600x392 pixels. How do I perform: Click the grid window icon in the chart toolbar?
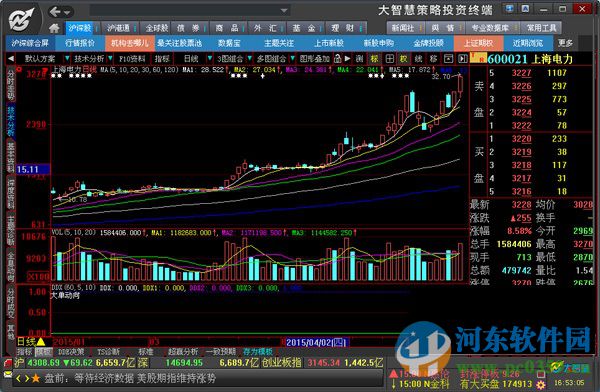pos(390,59)
